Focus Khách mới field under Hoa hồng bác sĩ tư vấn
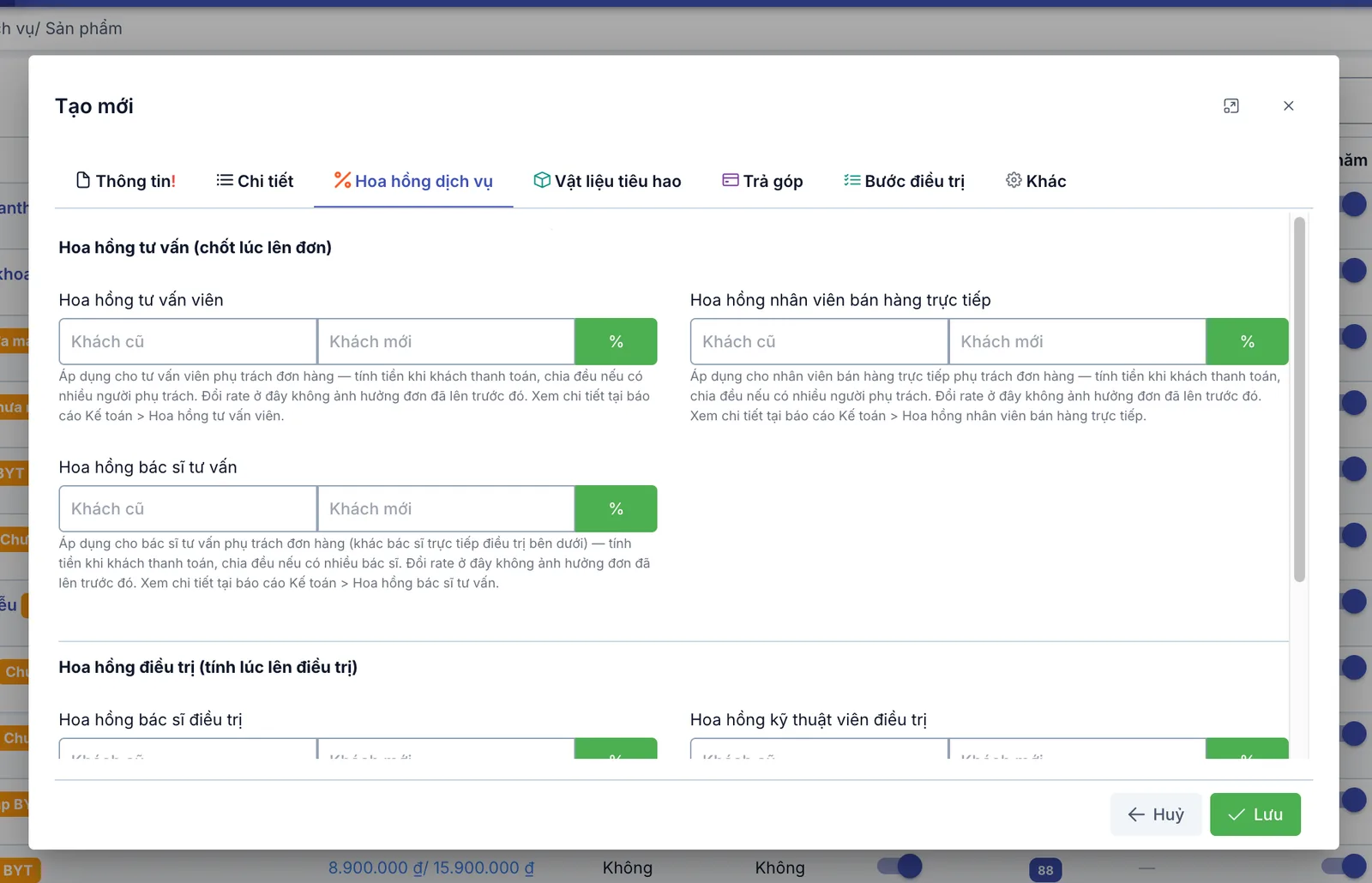This screenshot has width=1372, height=883. [x=446, y=508]
